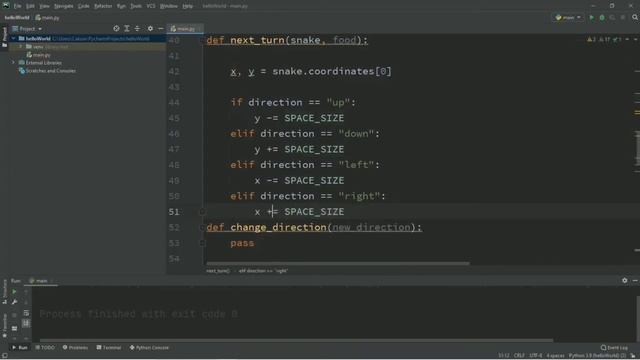Fold the next_turn function at line 40
This screenshot has width=640, height=360.
(202, 40)
